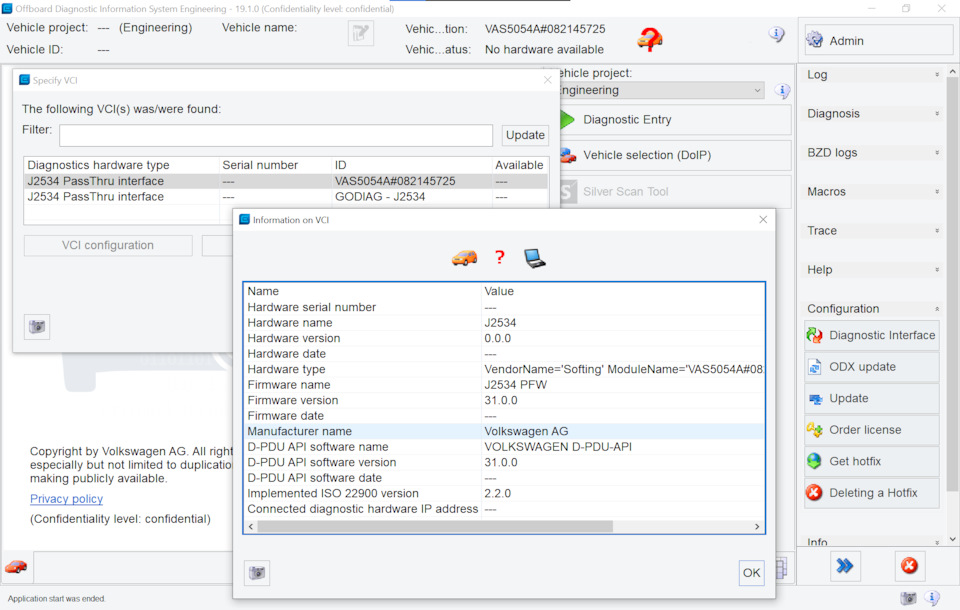The width and height of the screenshot is (960, 610).
Task: Click the camera screenshot icon in Specify VCI dialog
Action: [x=37, y=326]
